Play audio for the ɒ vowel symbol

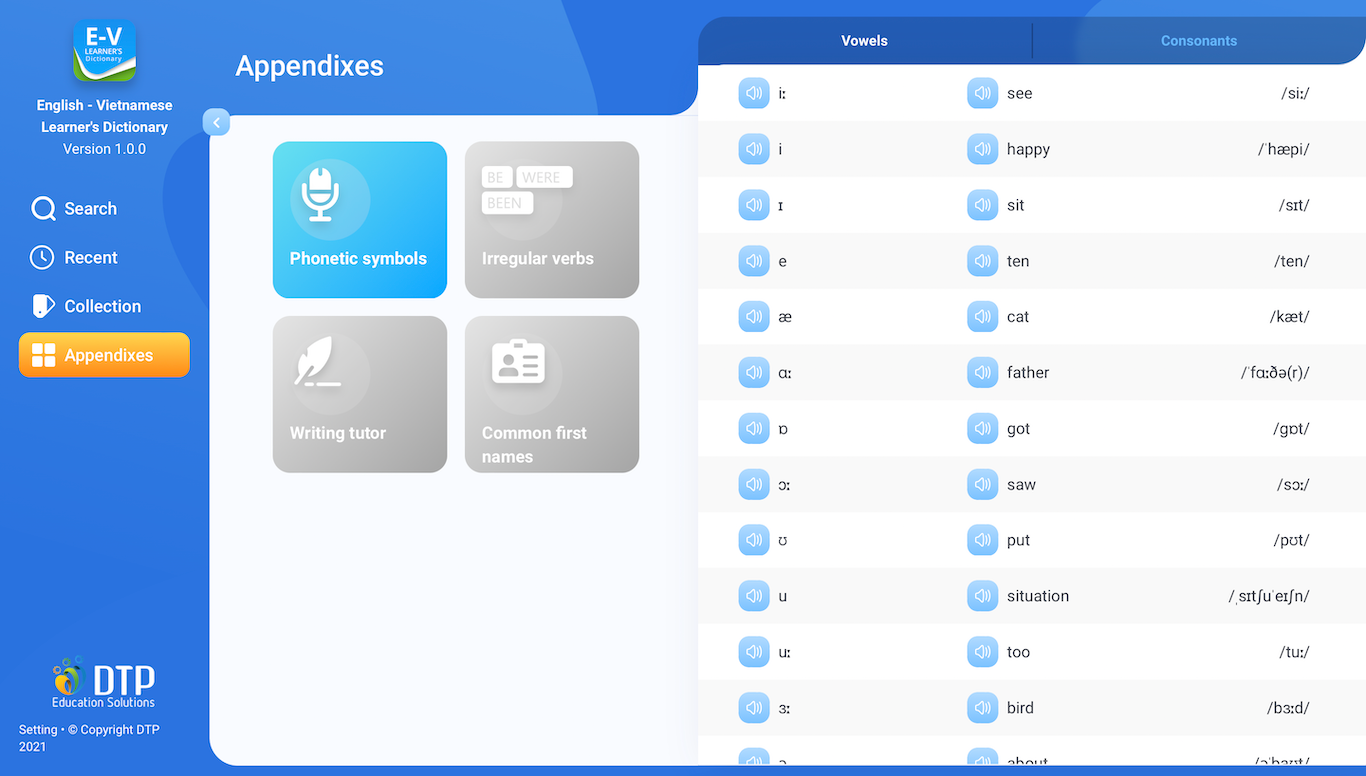(754, 429)
